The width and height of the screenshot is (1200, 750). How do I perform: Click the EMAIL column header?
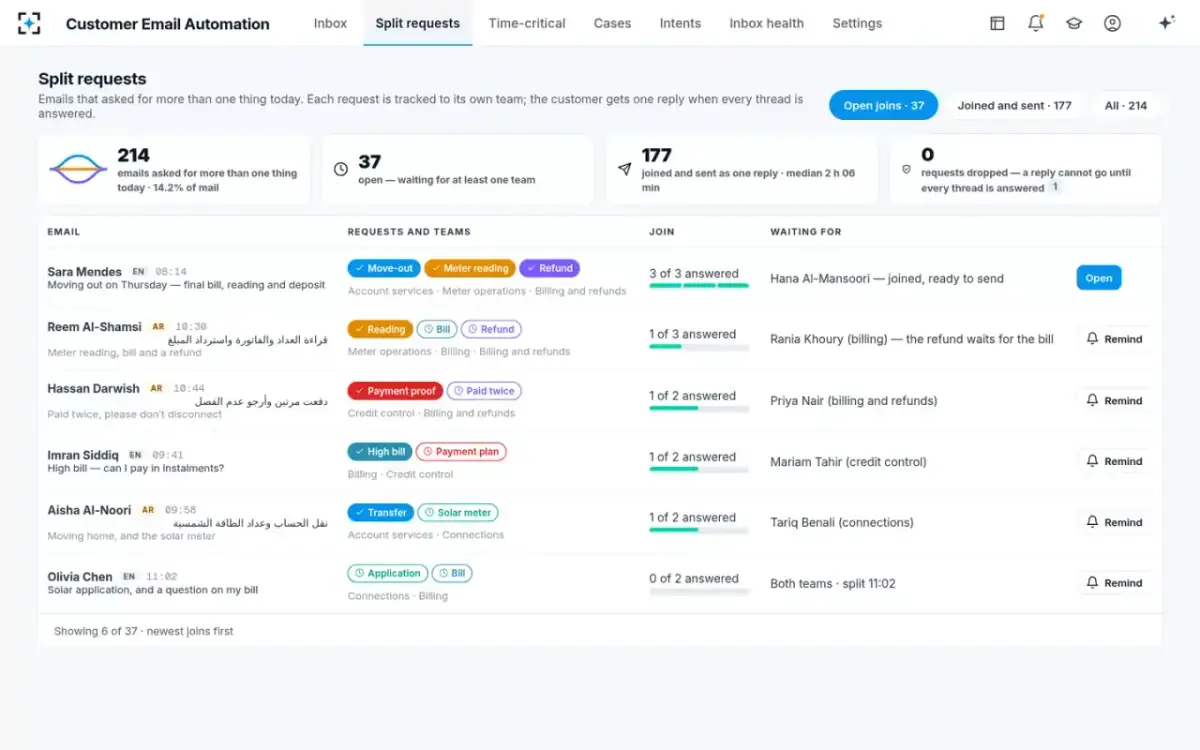click(x=64, y=232)
